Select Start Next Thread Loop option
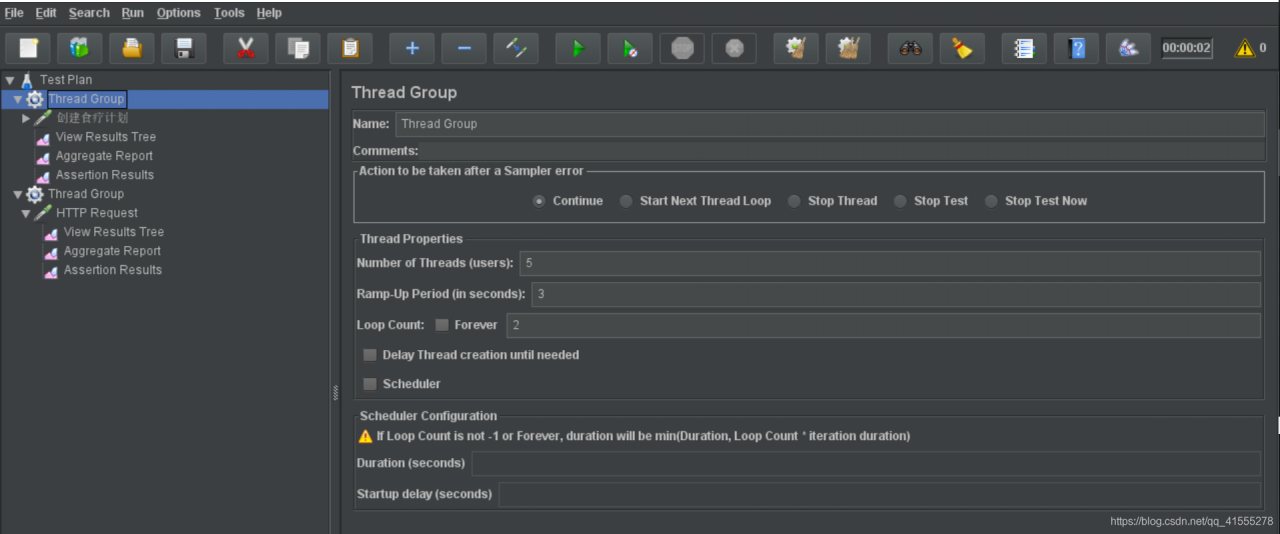This screenshot has width=1280, height=534. tap(626, 201)
